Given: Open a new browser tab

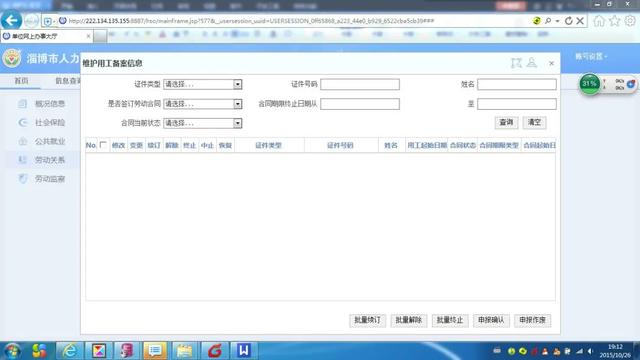Looking at the screenshot, I should pyautogui.click(x=100, y=36).
